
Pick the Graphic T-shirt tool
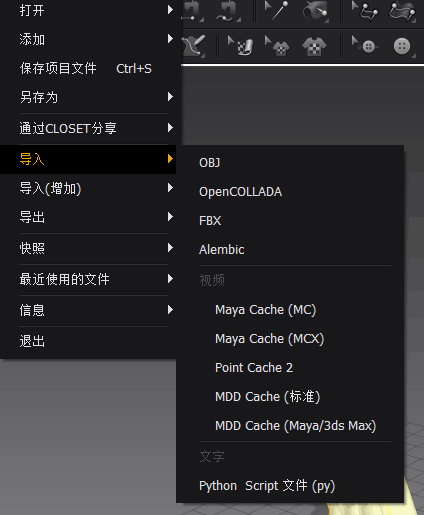tap(314, 46)
